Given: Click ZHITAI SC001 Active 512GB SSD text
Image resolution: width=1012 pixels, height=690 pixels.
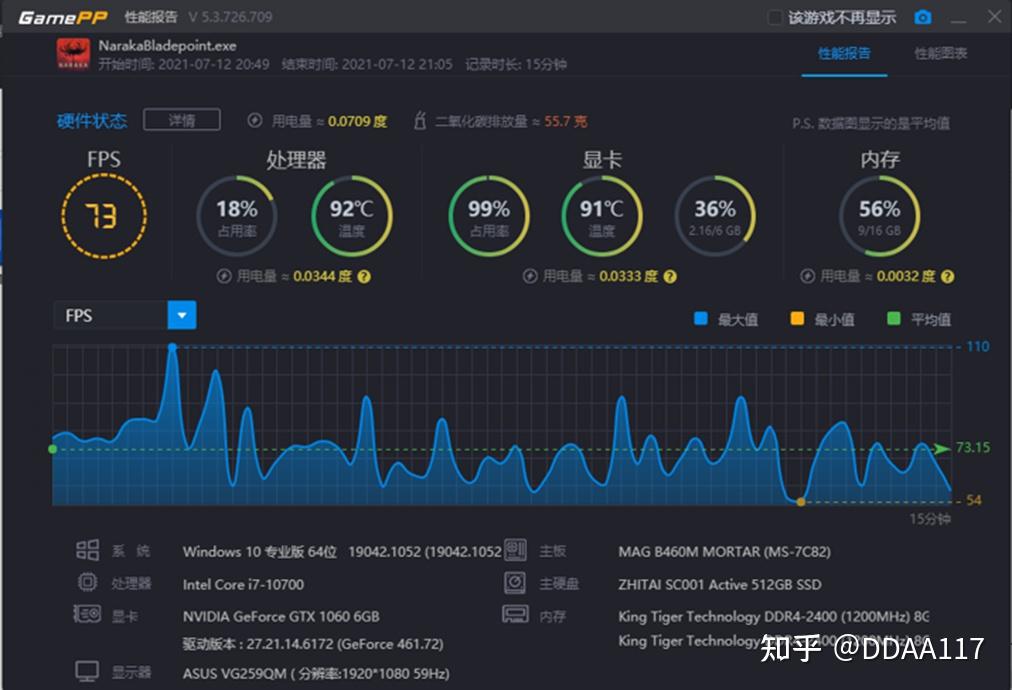Looking at the screenshot, I should coord(720,585).
